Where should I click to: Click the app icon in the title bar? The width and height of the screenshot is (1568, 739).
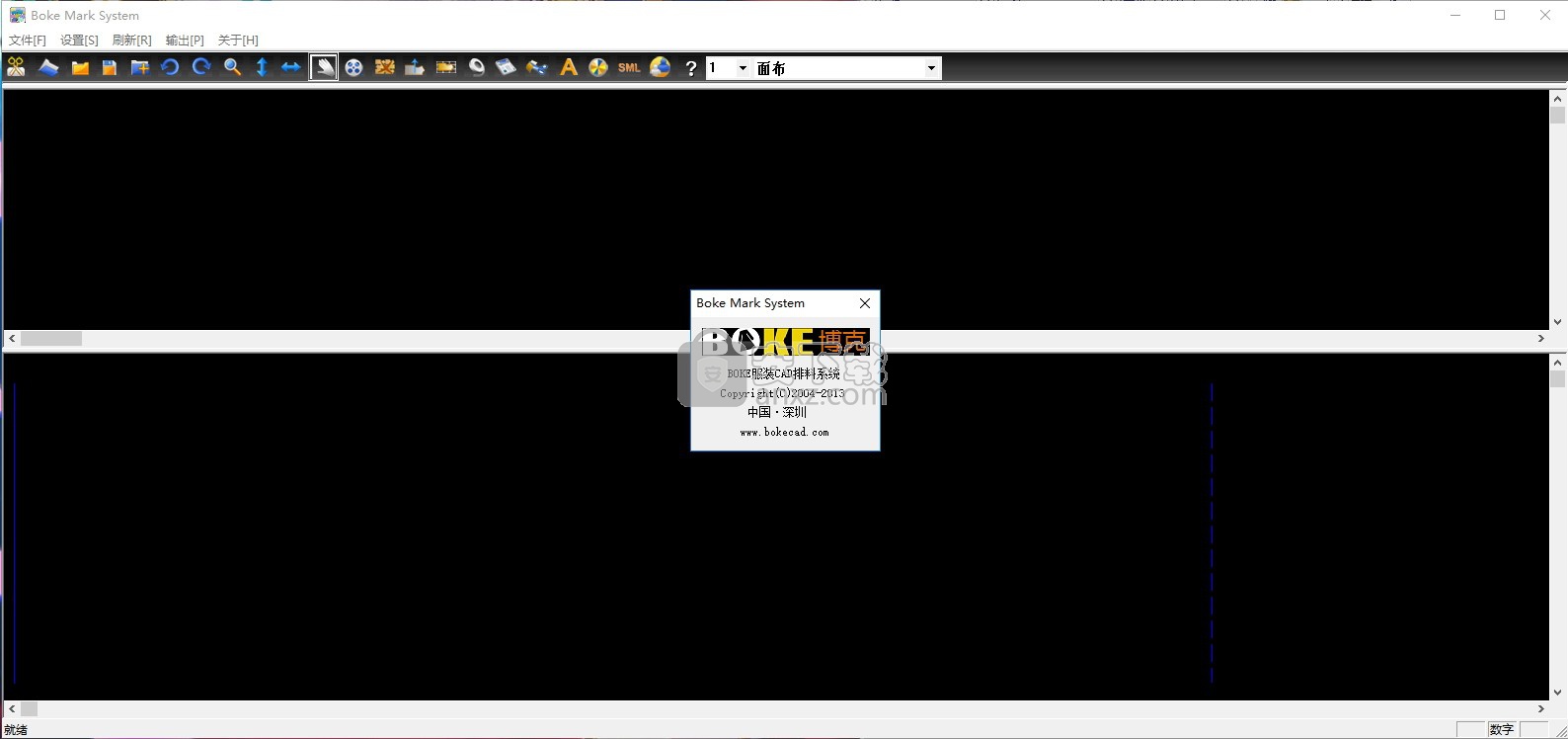point(17,15)
